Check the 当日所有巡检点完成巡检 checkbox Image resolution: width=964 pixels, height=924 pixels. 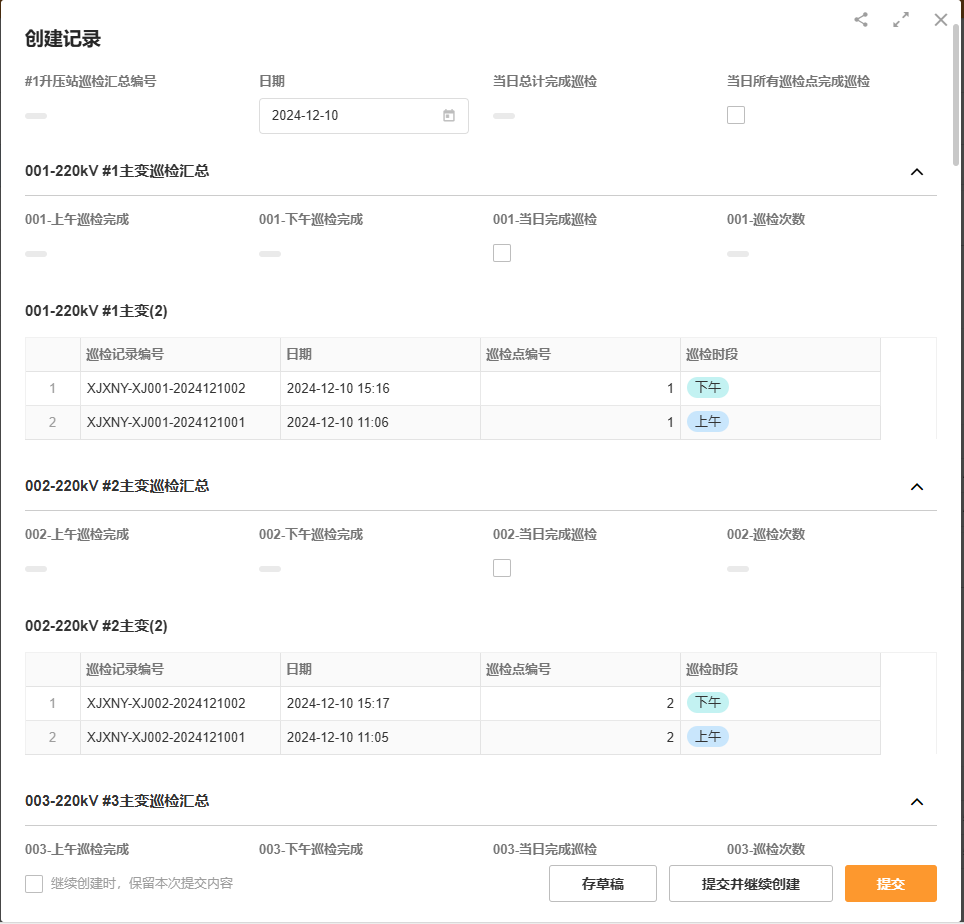(736, 115)
